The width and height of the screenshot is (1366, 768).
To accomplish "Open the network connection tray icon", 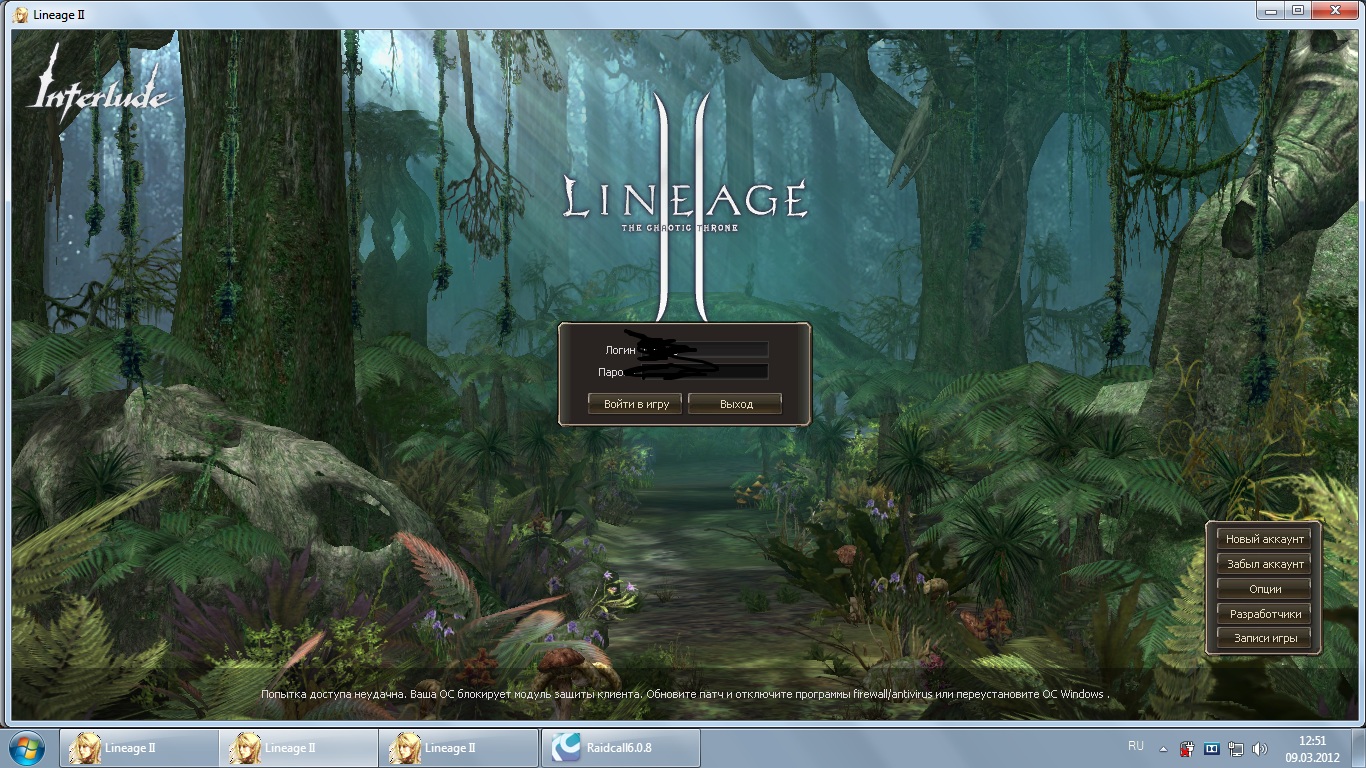I will click(1236, 748).
